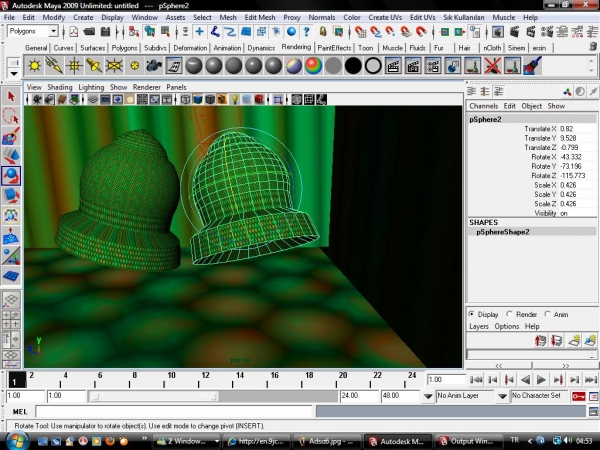Click the new scene icon
This screenshot has height=450, width=600.
pos(73,31)
